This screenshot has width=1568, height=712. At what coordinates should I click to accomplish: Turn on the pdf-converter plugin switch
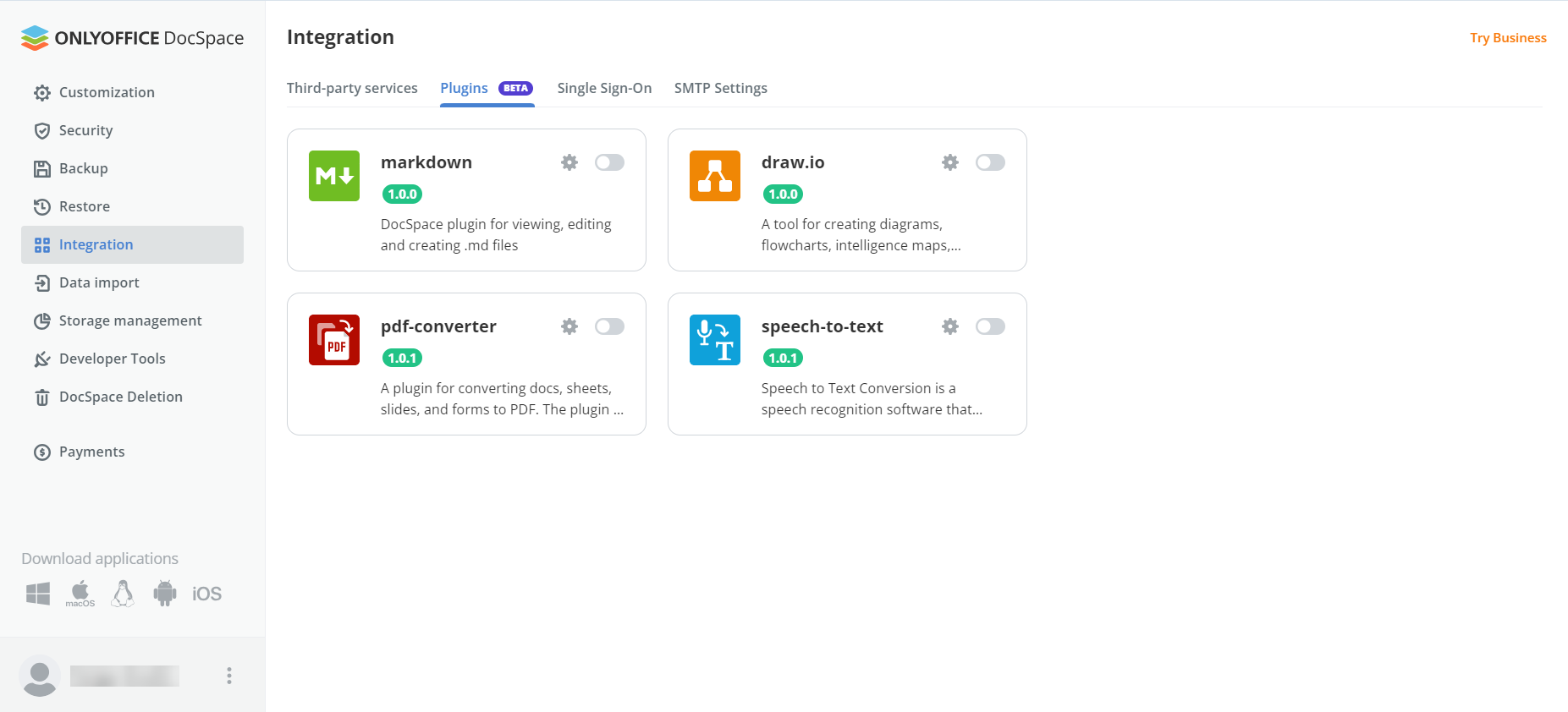tap(609, 326)
